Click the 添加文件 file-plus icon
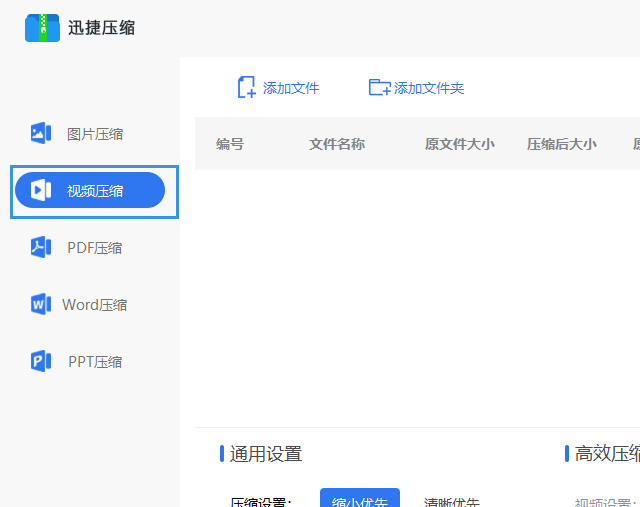This screenshot has width=640, height=507. coord(246,88)
